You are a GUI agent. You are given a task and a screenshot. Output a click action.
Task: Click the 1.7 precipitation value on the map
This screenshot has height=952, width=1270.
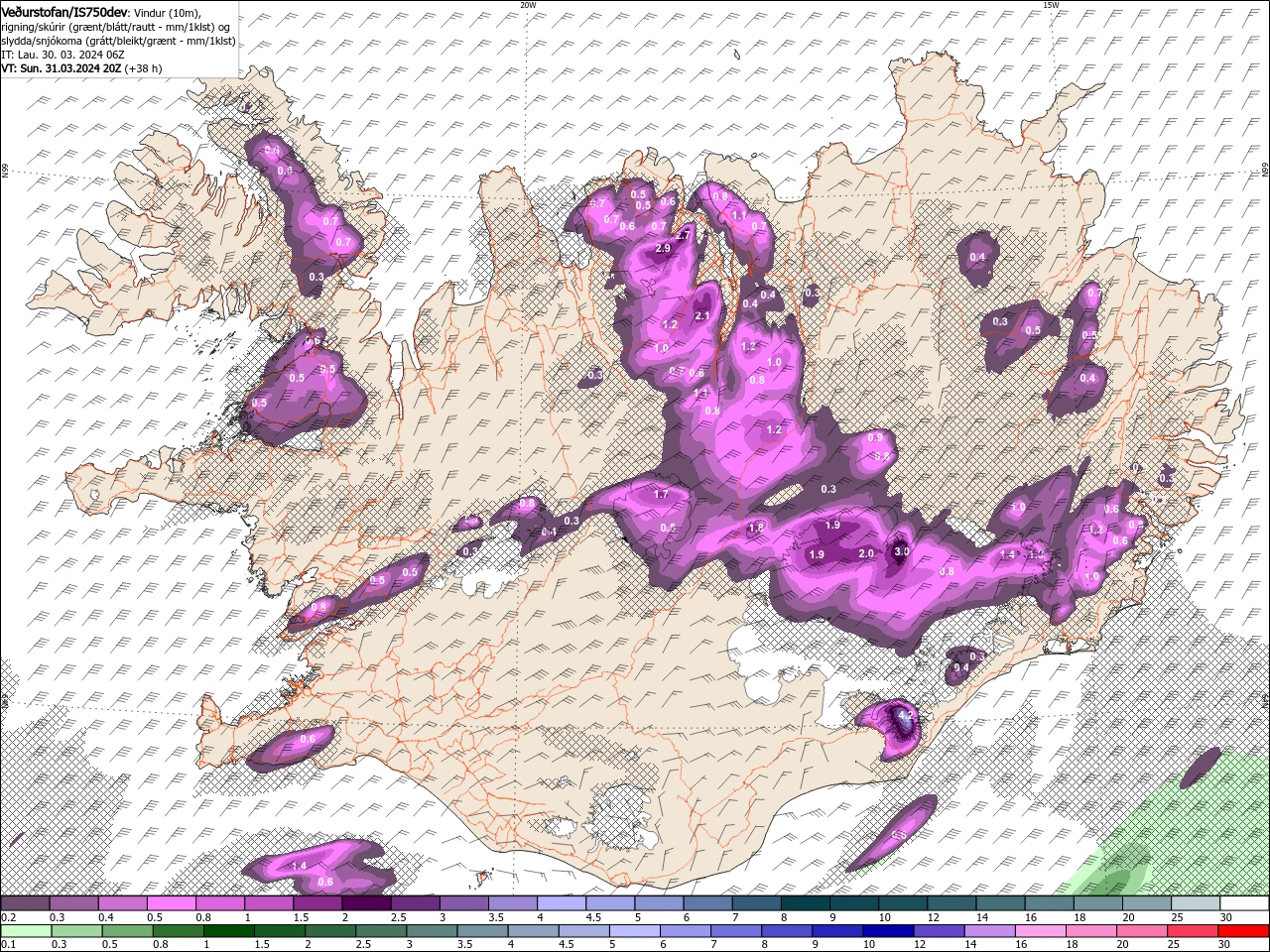tap(661, 494)
